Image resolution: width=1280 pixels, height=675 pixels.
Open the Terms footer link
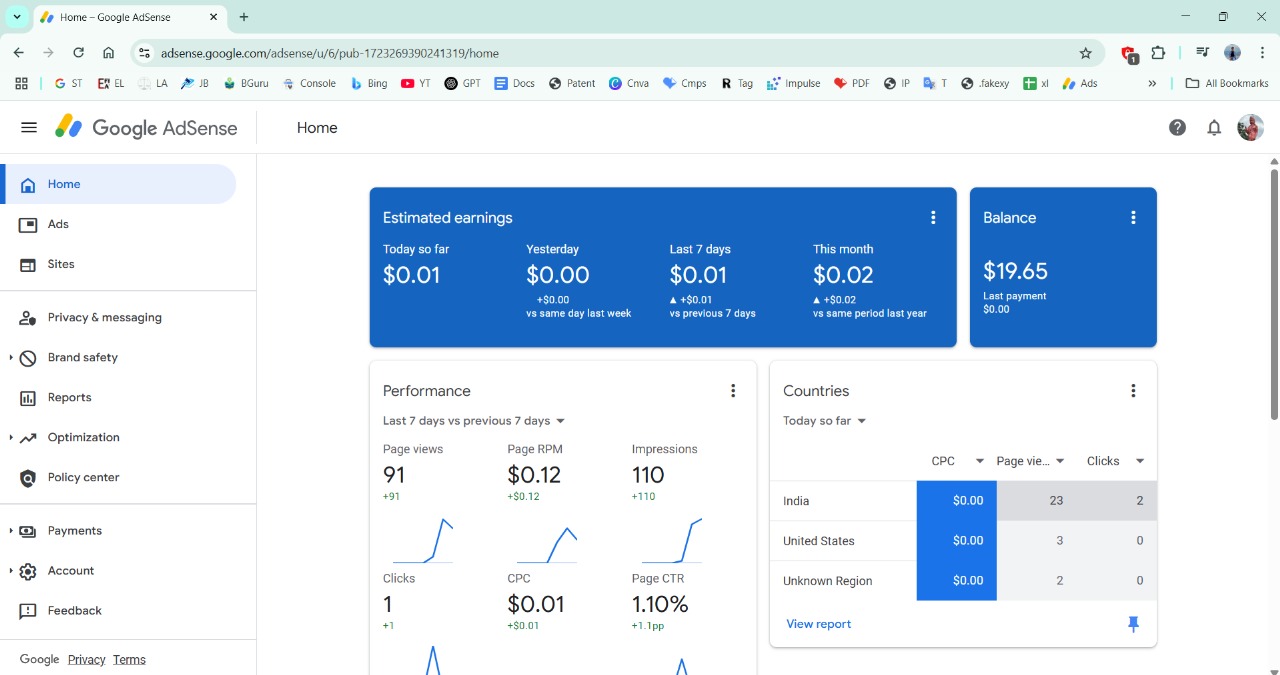pos(129,659)
